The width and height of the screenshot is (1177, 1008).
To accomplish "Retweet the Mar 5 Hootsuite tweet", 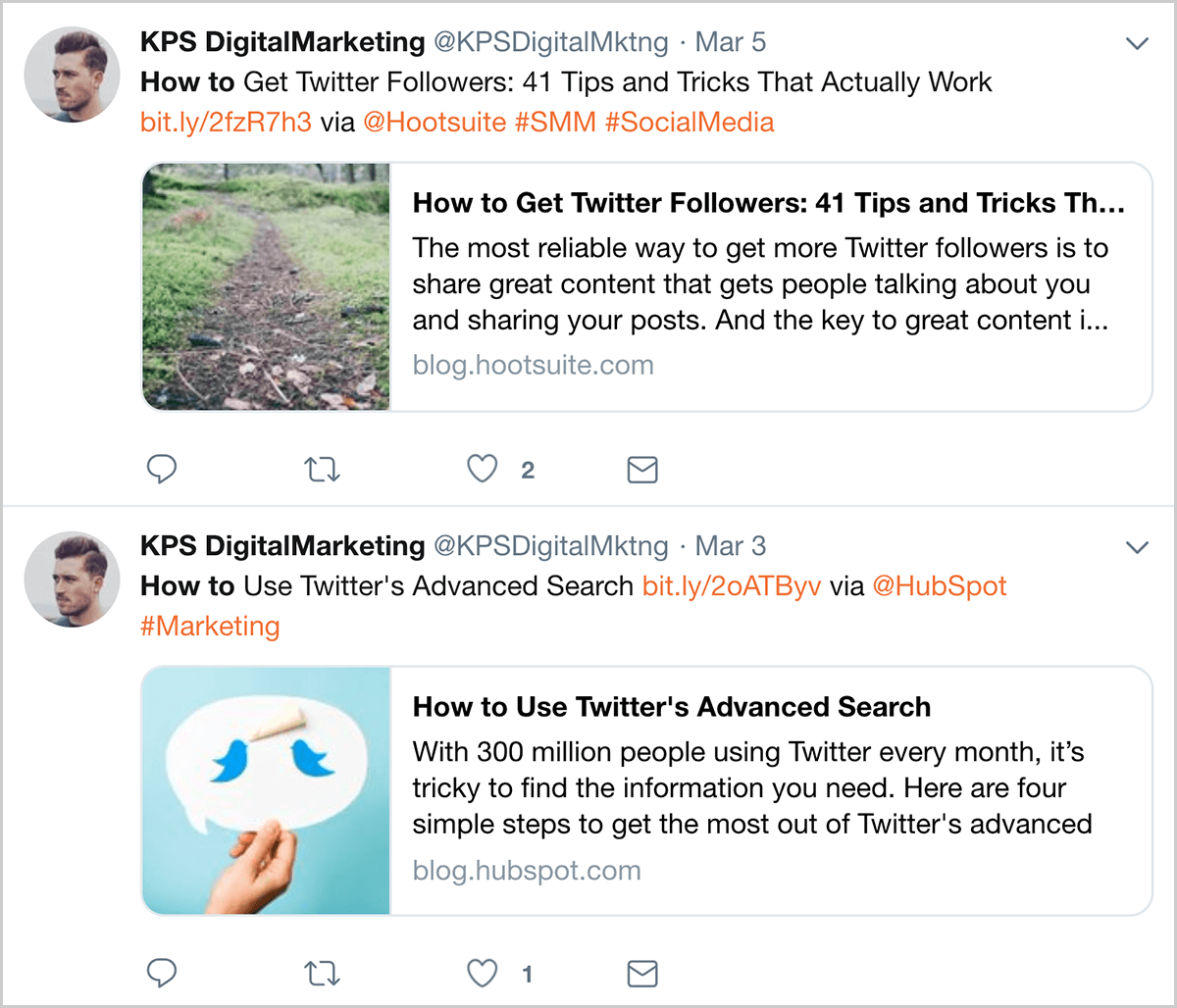I will pyautogui.click(x=322, y=471).
